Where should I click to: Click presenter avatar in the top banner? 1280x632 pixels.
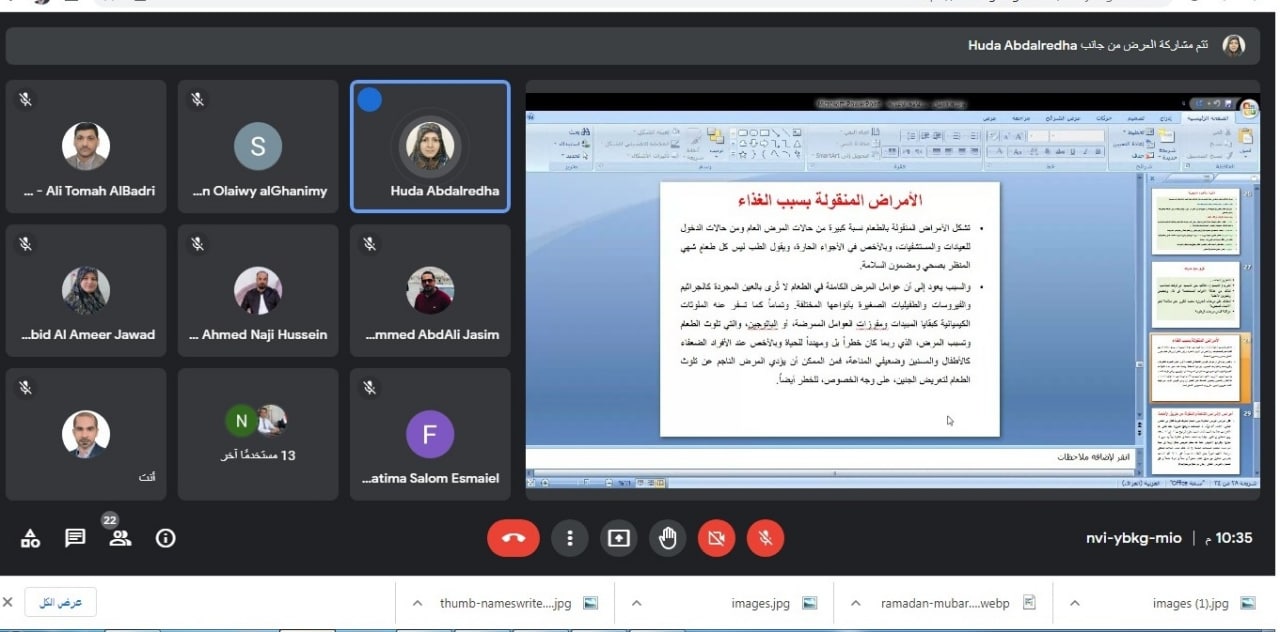[x=1234, y=45]
